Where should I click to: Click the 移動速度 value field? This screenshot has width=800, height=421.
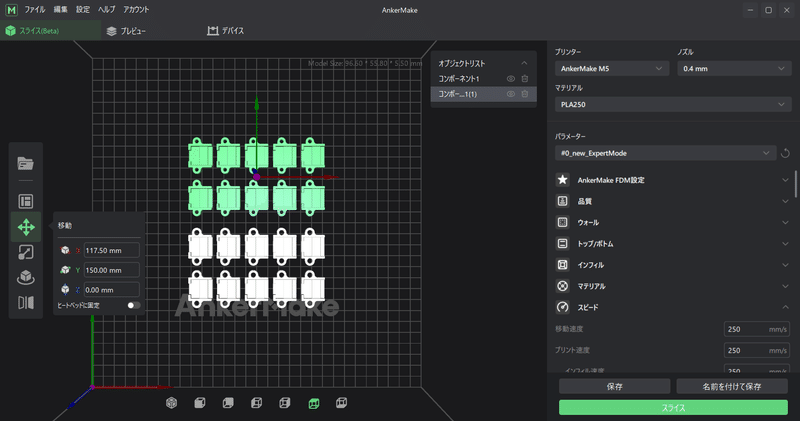click(x=757, y=329)
